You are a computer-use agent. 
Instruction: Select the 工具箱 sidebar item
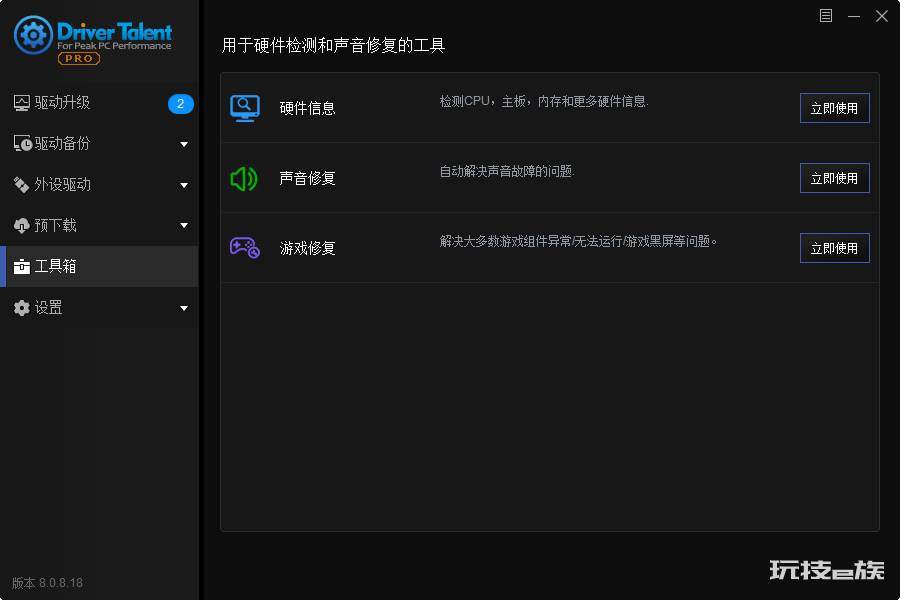tap(99, 266)
